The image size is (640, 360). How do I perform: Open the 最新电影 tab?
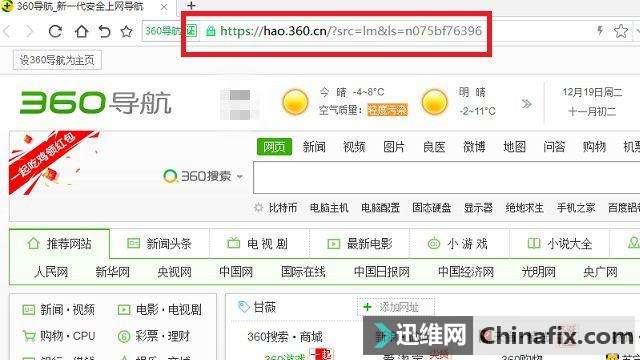pyautogui.click(x=359, y=244)
